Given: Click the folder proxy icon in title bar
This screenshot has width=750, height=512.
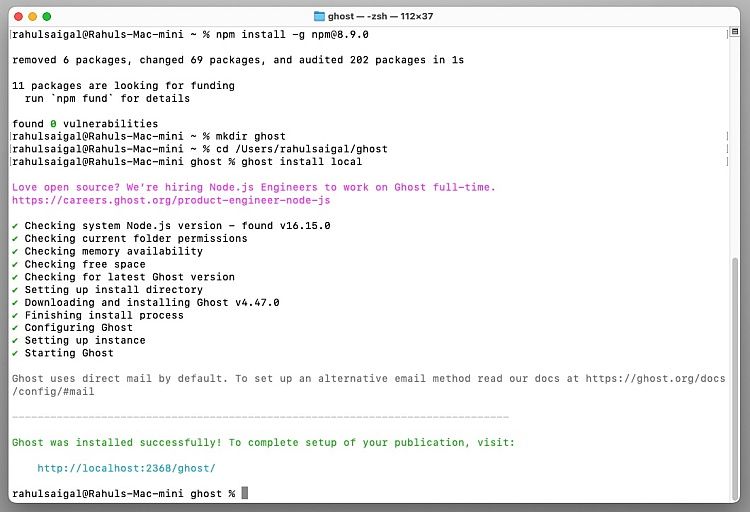Looking at the screenshot, I should click(x=319, y=16).
